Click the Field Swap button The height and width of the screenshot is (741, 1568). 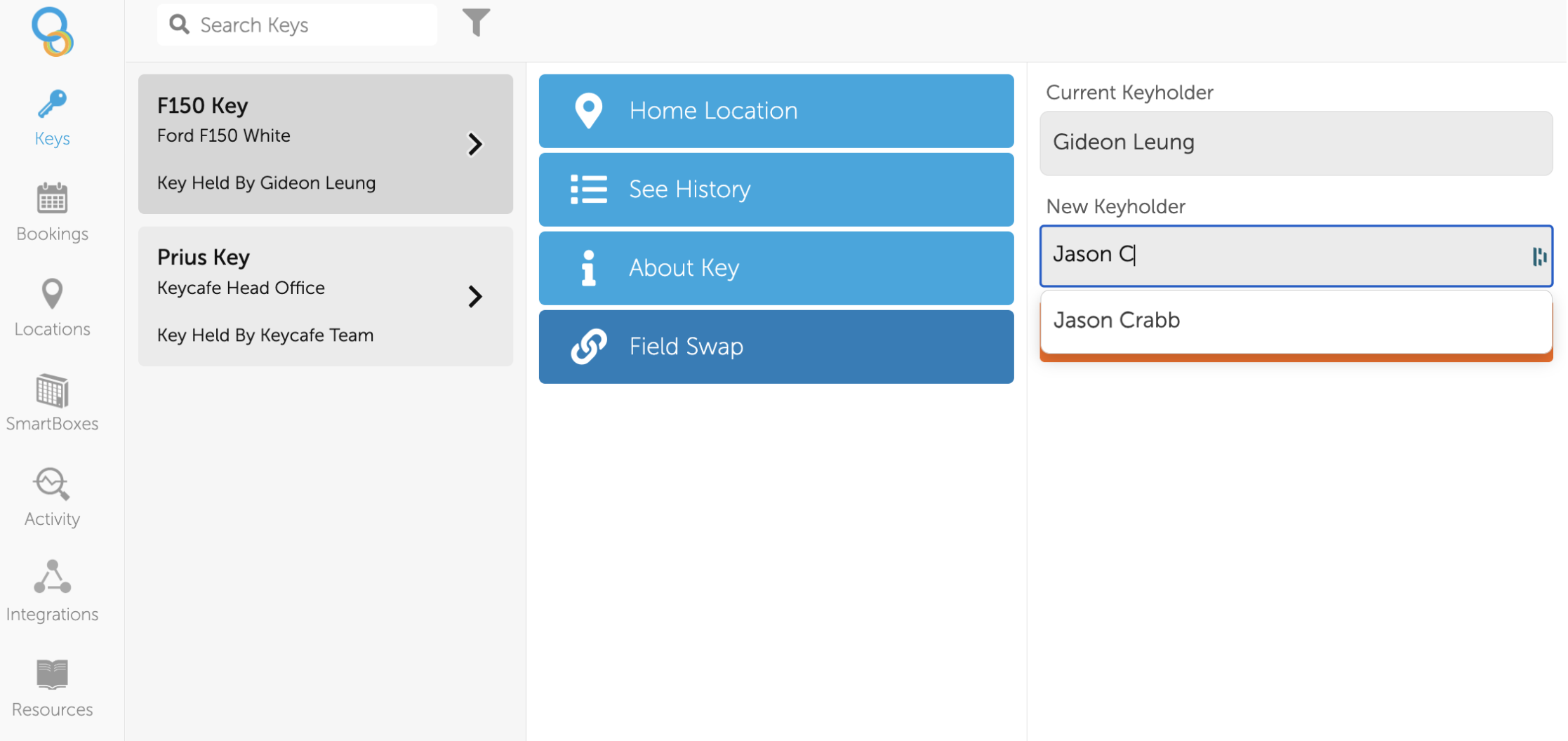(x=776, y=347)
